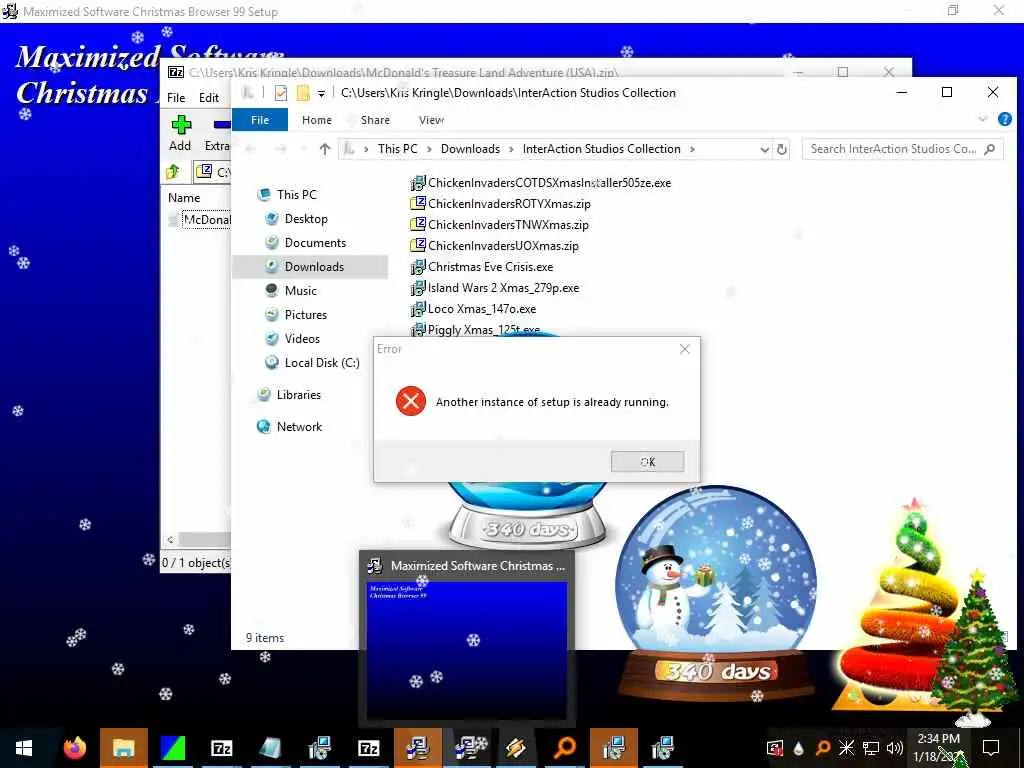Open the Edit menu in 7-Zip window

coord(209,98)
